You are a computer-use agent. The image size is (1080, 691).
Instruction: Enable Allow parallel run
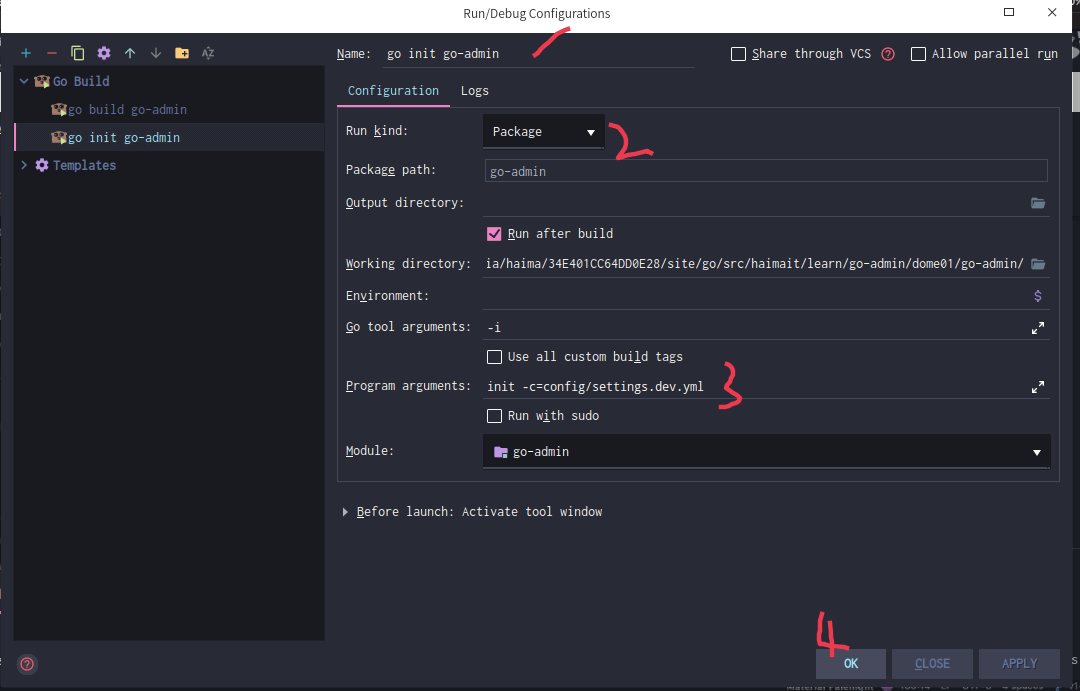tap(918, 54)
